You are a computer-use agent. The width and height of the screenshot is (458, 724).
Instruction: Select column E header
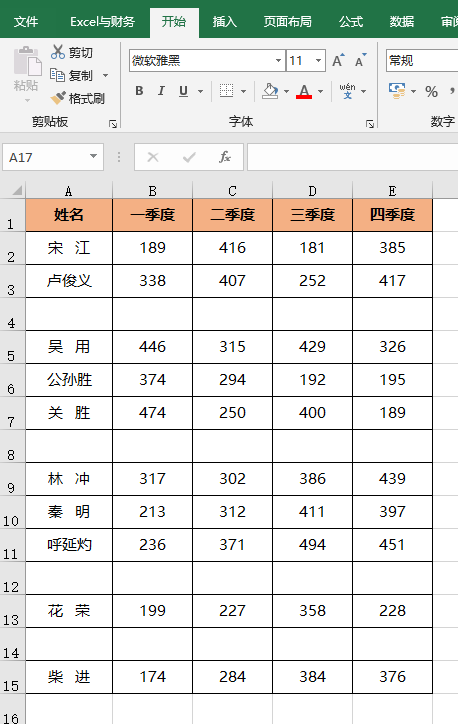[392, 190]
